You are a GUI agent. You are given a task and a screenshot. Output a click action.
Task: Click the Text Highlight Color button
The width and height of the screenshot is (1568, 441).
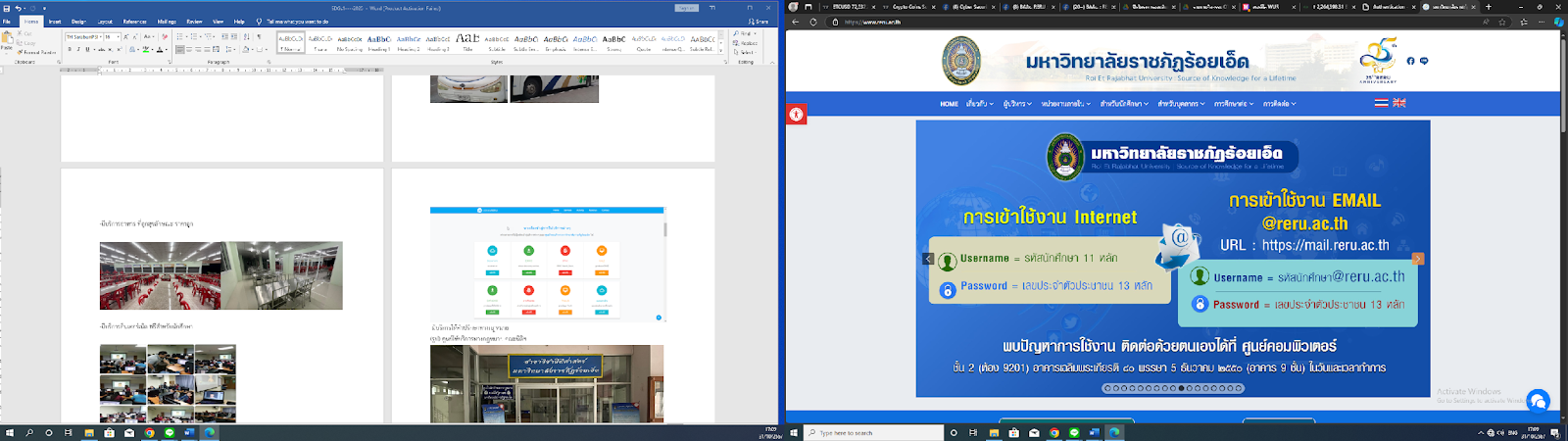coord(146,49)
